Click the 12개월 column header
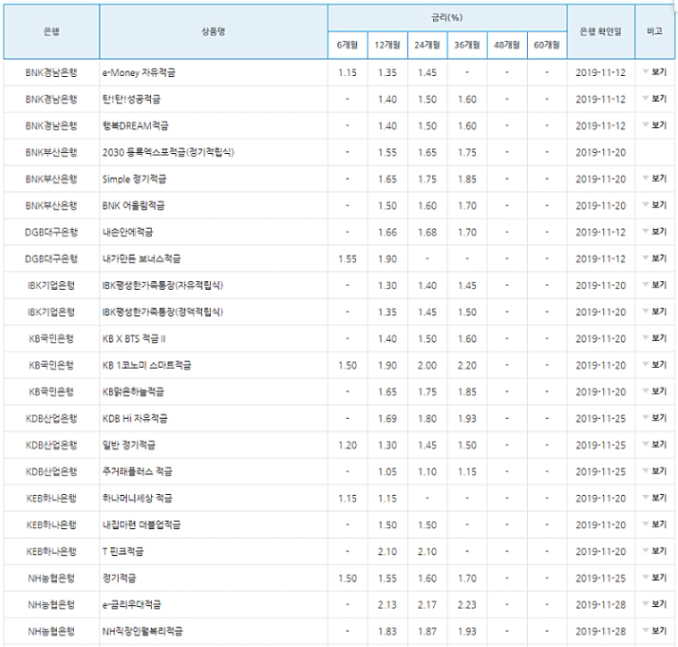678x647 pixels. click(x=387, y=45)
